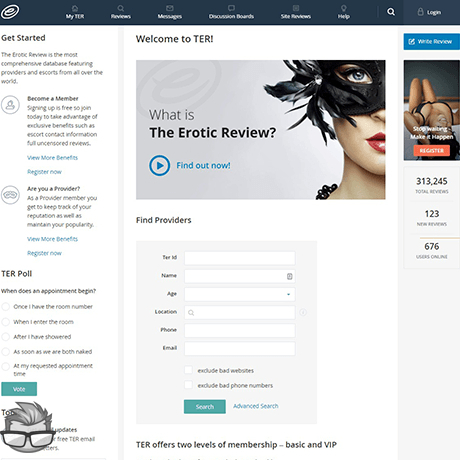
Task: Click the play button beside Find out now
Action: click(159, 165)
